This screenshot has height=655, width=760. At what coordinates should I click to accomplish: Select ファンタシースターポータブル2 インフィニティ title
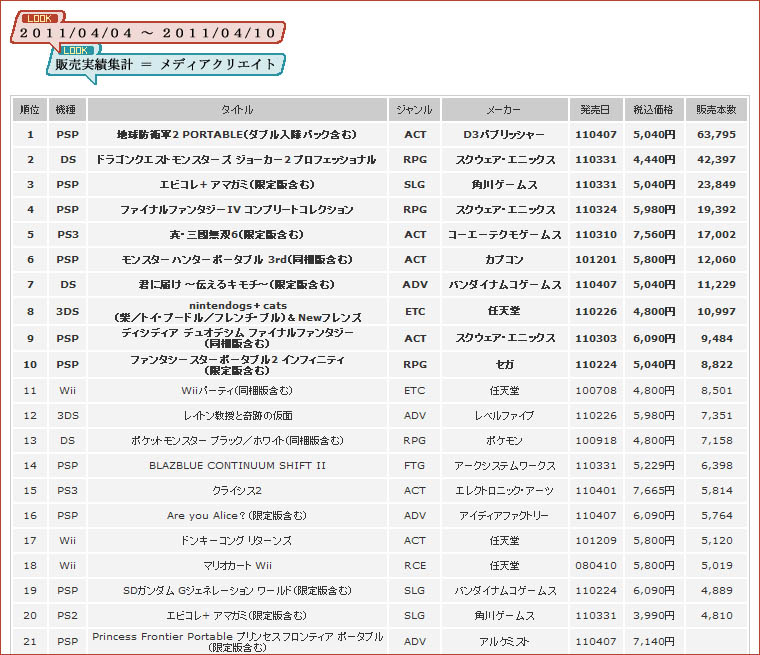237,365
